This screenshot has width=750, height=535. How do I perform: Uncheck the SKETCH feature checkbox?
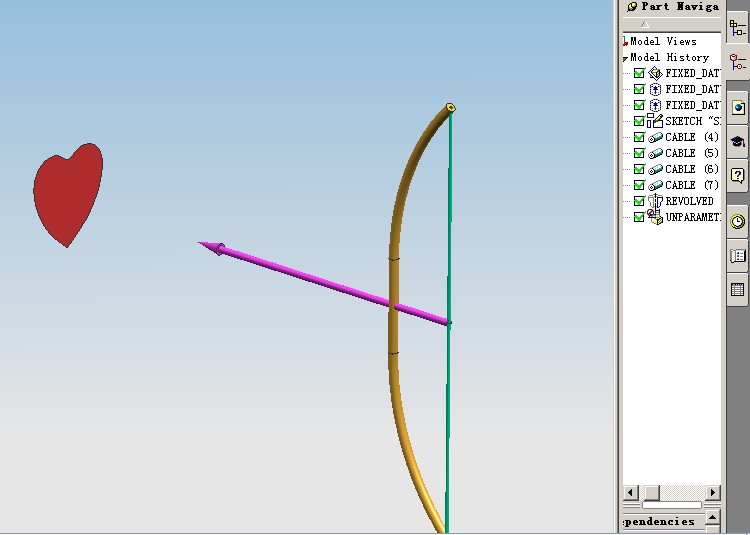pyautogui.click(x=639, y=121)
